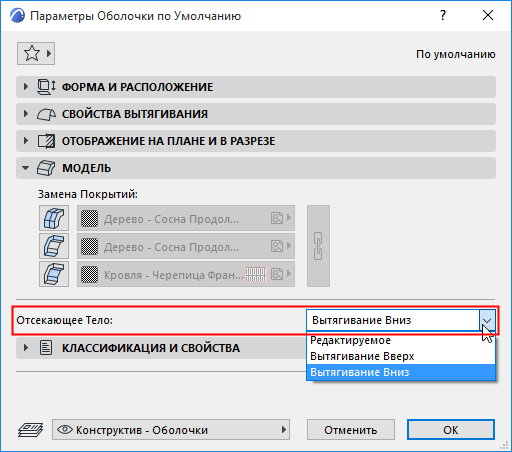This screenshot has width=512, height=452.
Task: Click the Отсекающее Тело dropdown arrow
Action: 487,320
